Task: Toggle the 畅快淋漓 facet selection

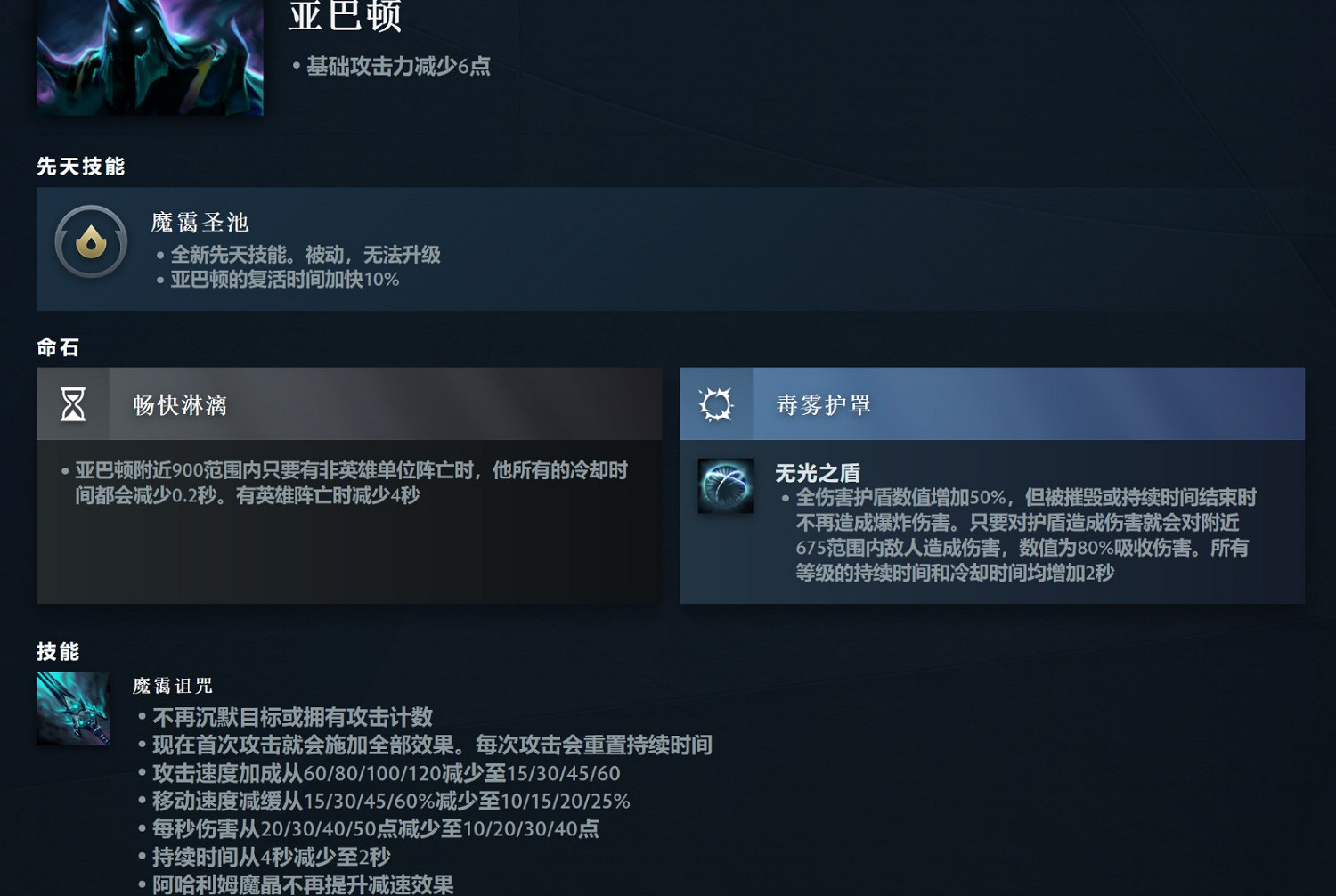Action: pos(347,403)
